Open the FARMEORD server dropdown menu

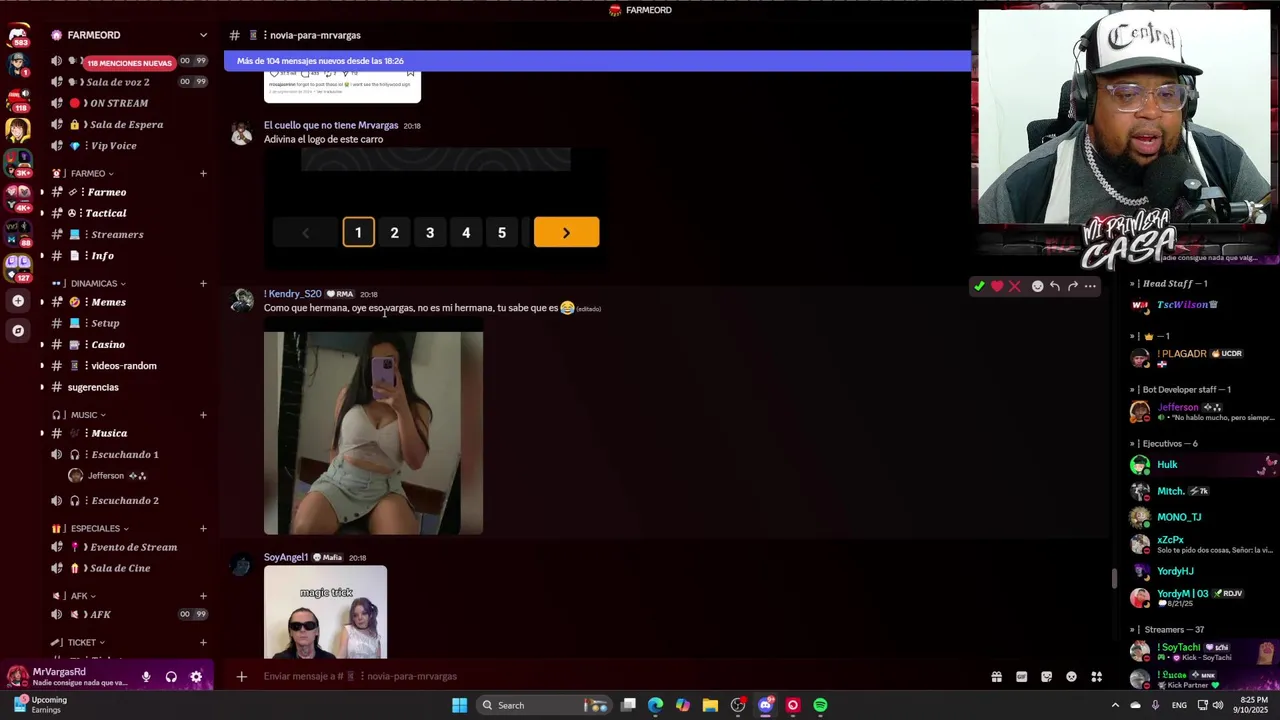(203, 35)
